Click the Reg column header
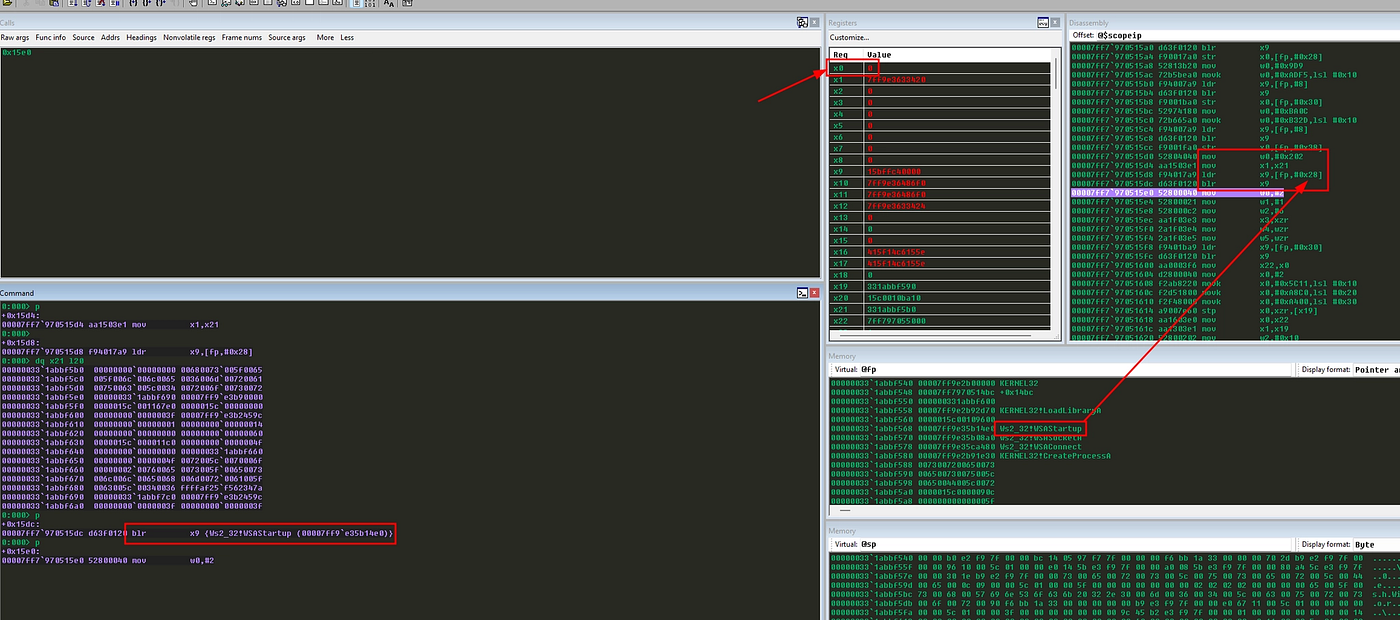 point(846,55)
